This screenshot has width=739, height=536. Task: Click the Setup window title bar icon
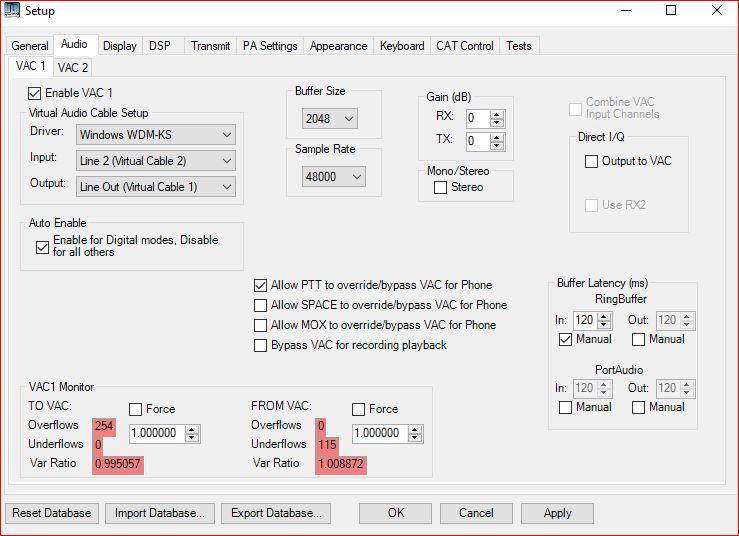pos(13,11)
